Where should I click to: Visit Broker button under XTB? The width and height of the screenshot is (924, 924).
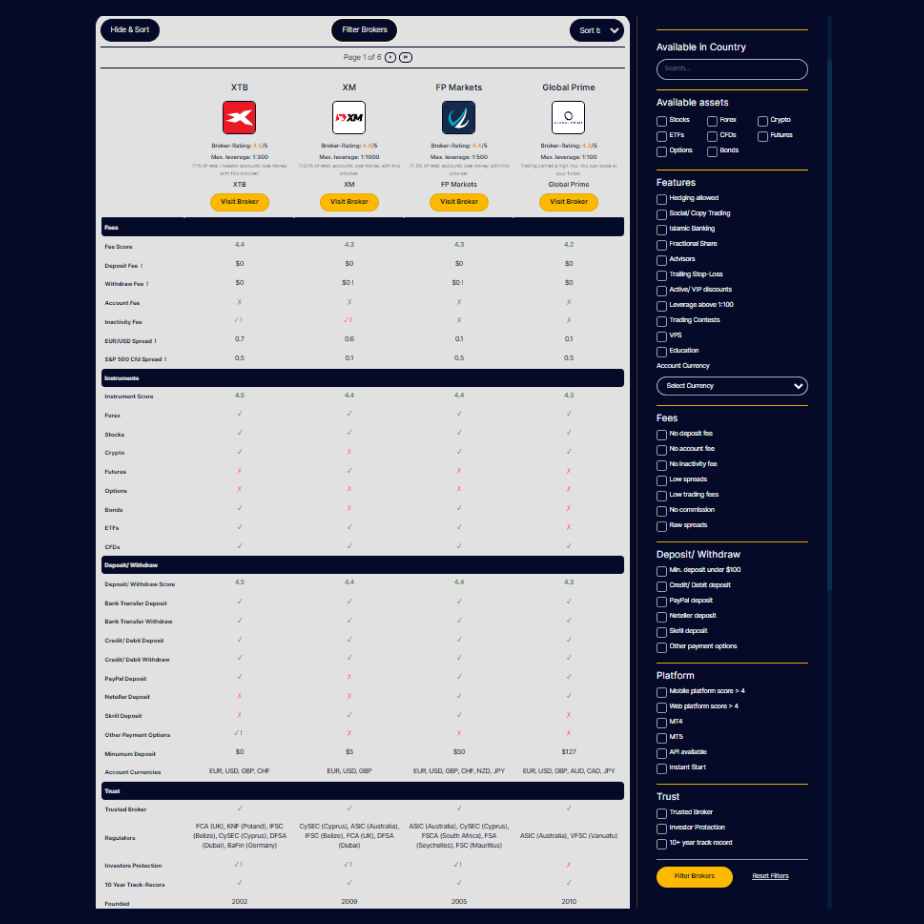coord(239,202)
